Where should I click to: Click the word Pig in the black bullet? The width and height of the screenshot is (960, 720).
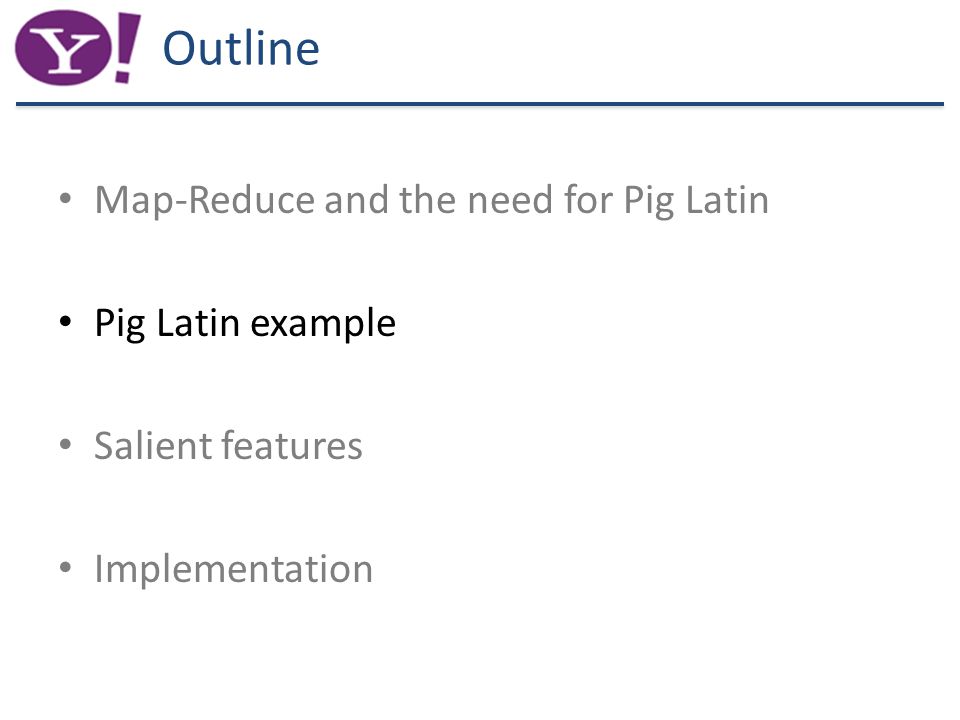120,323
